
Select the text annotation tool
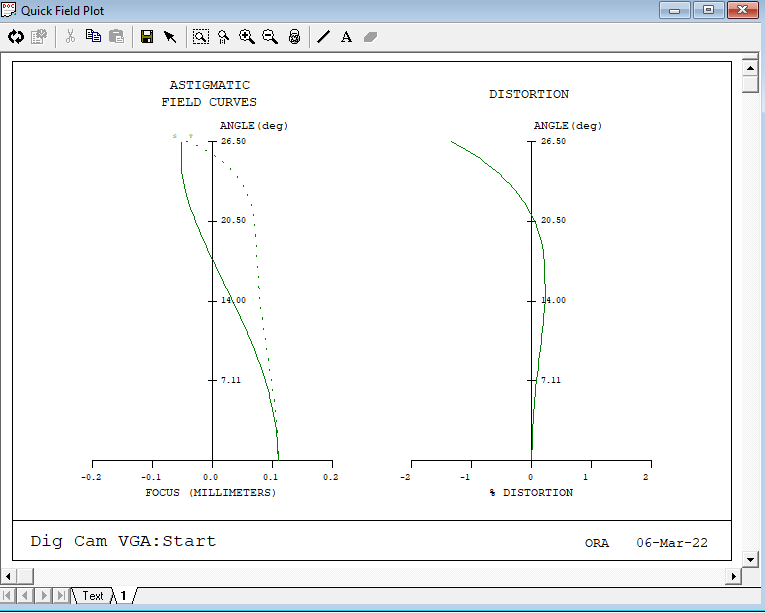[346, 37]
